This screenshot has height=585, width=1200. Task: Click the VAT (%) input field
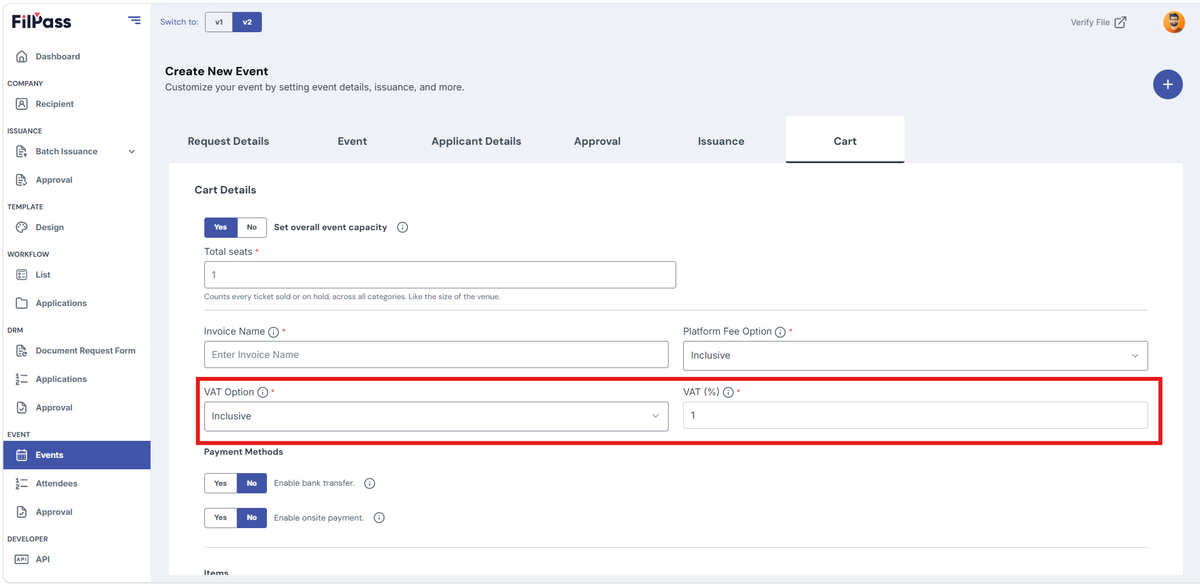point(915,416)
